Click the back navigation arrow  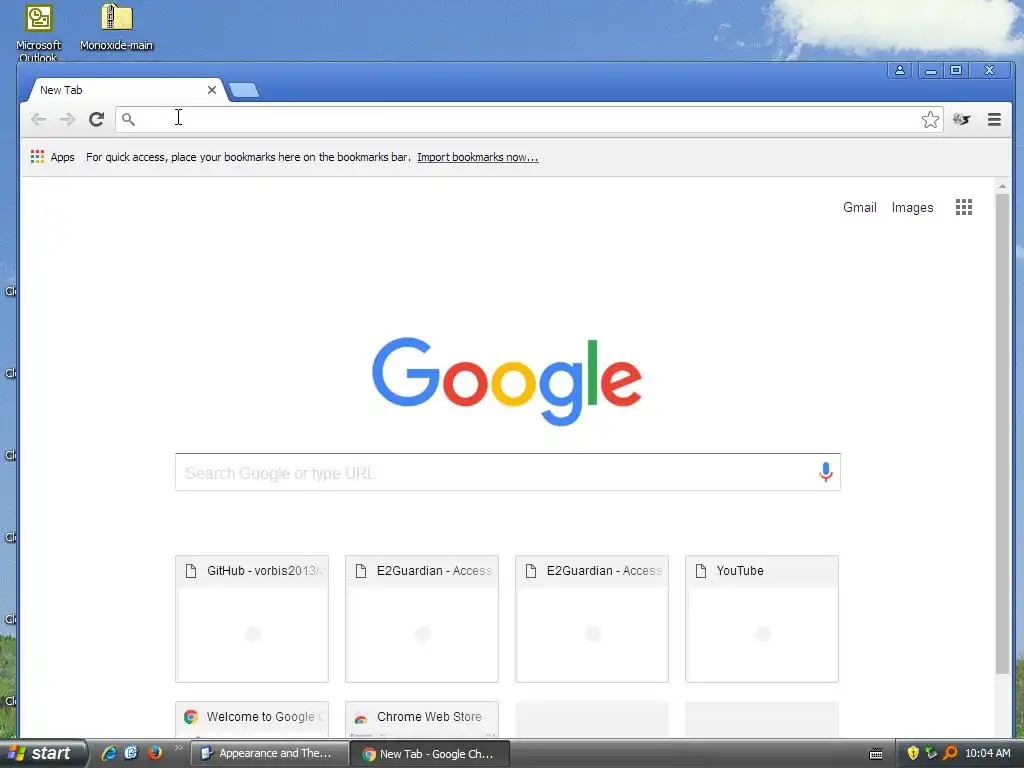39,119
